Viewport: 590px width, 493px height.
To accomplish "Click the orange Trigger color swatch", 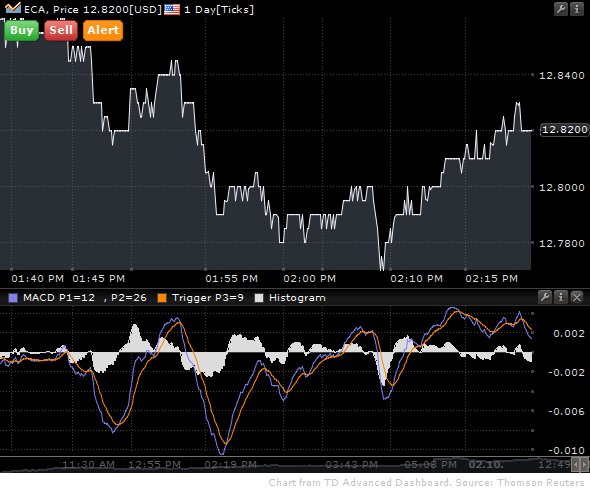I will point(162,298).
